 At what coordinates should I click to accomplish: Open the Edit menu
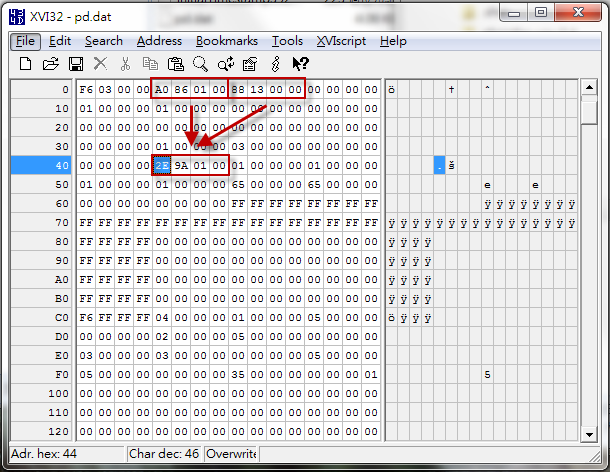(x=60, y=41)
